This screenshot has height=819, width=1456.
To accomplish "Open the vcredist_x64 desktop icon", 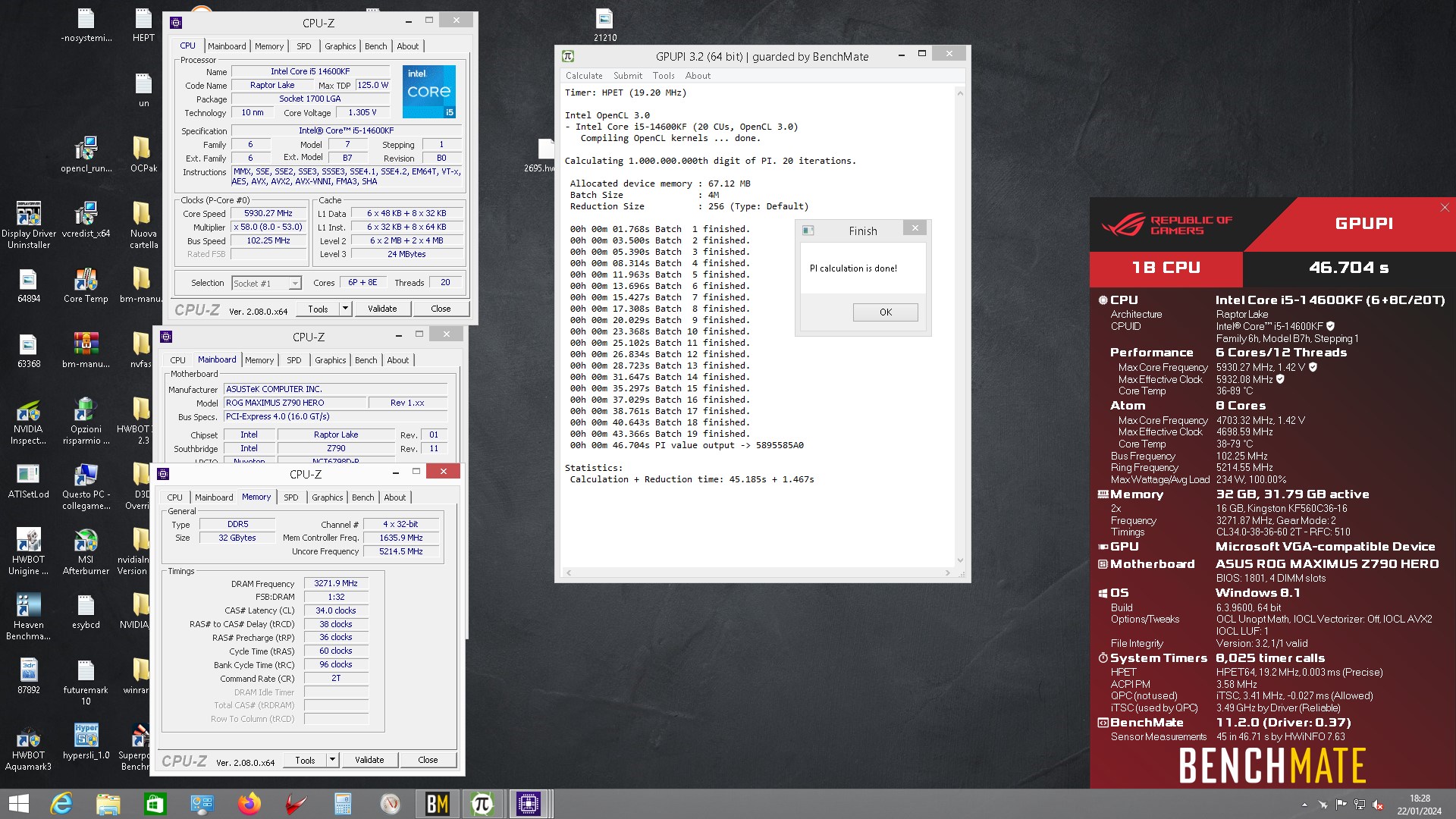I will pyautogui.click(x=86, y=220).
